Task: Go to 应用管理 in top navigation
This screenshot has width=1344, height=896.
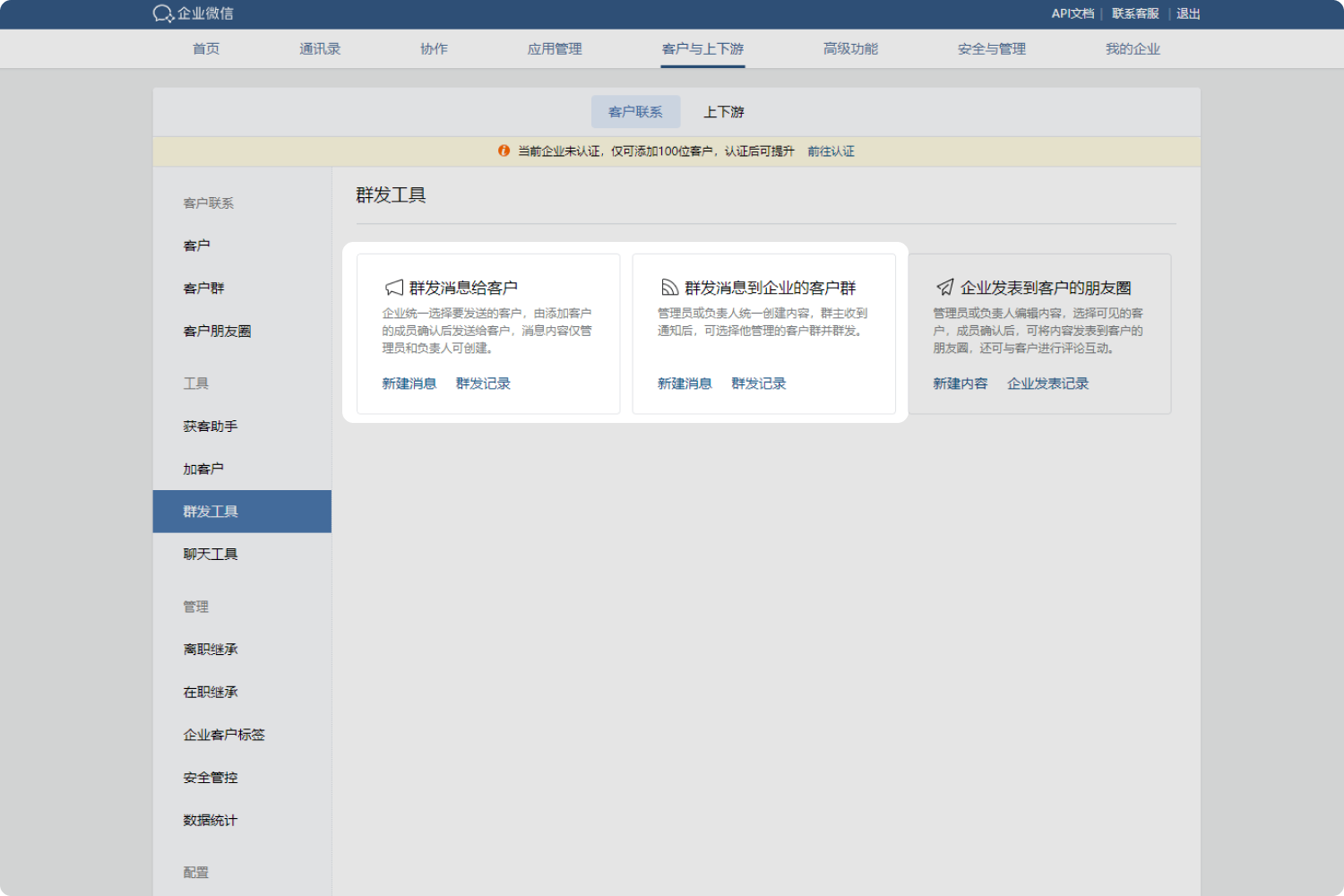Action: pyautogui.click(x=555, y=49)
